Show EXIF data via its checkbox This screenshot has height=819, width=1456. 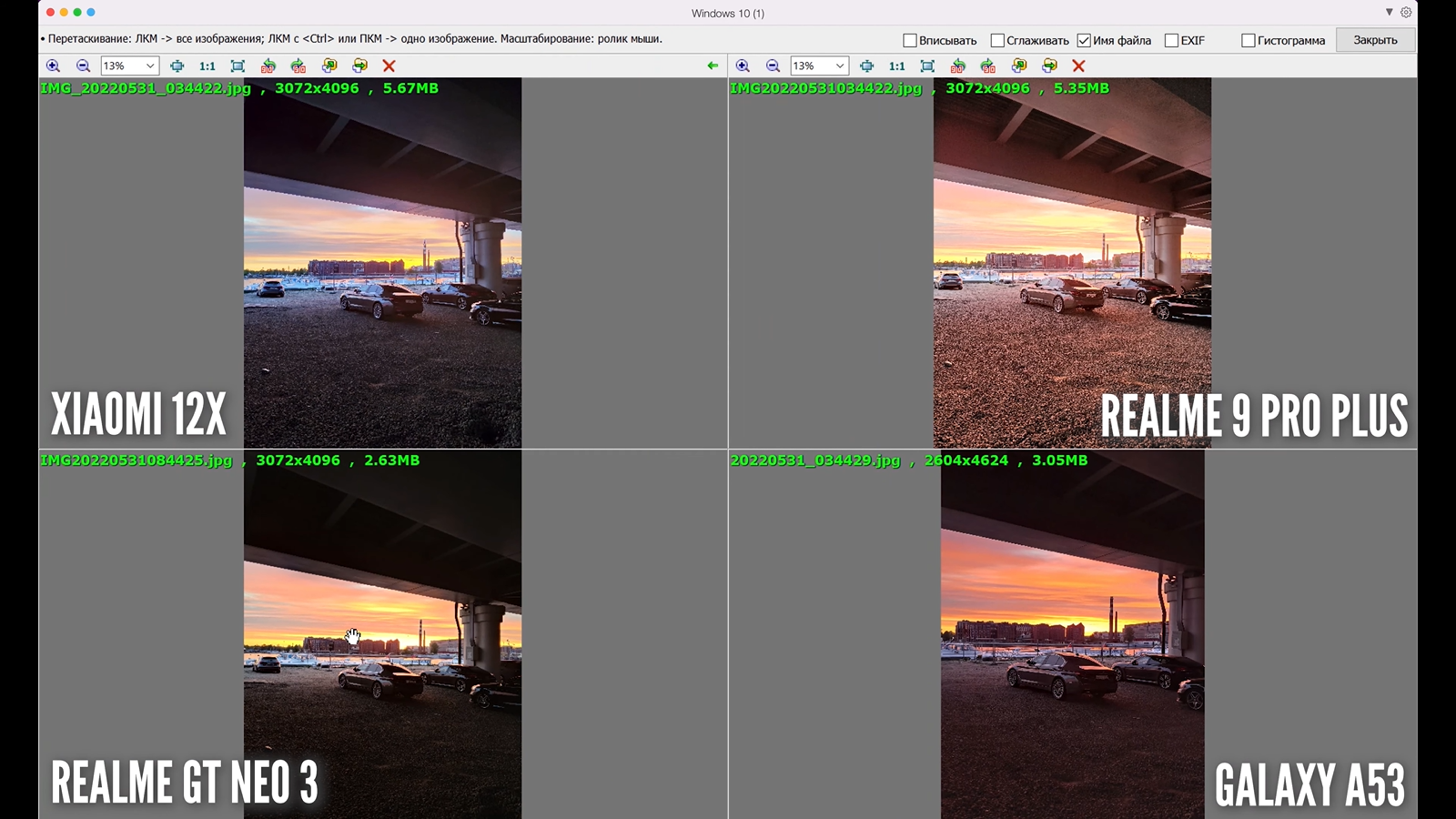[x=1171, y=40]
